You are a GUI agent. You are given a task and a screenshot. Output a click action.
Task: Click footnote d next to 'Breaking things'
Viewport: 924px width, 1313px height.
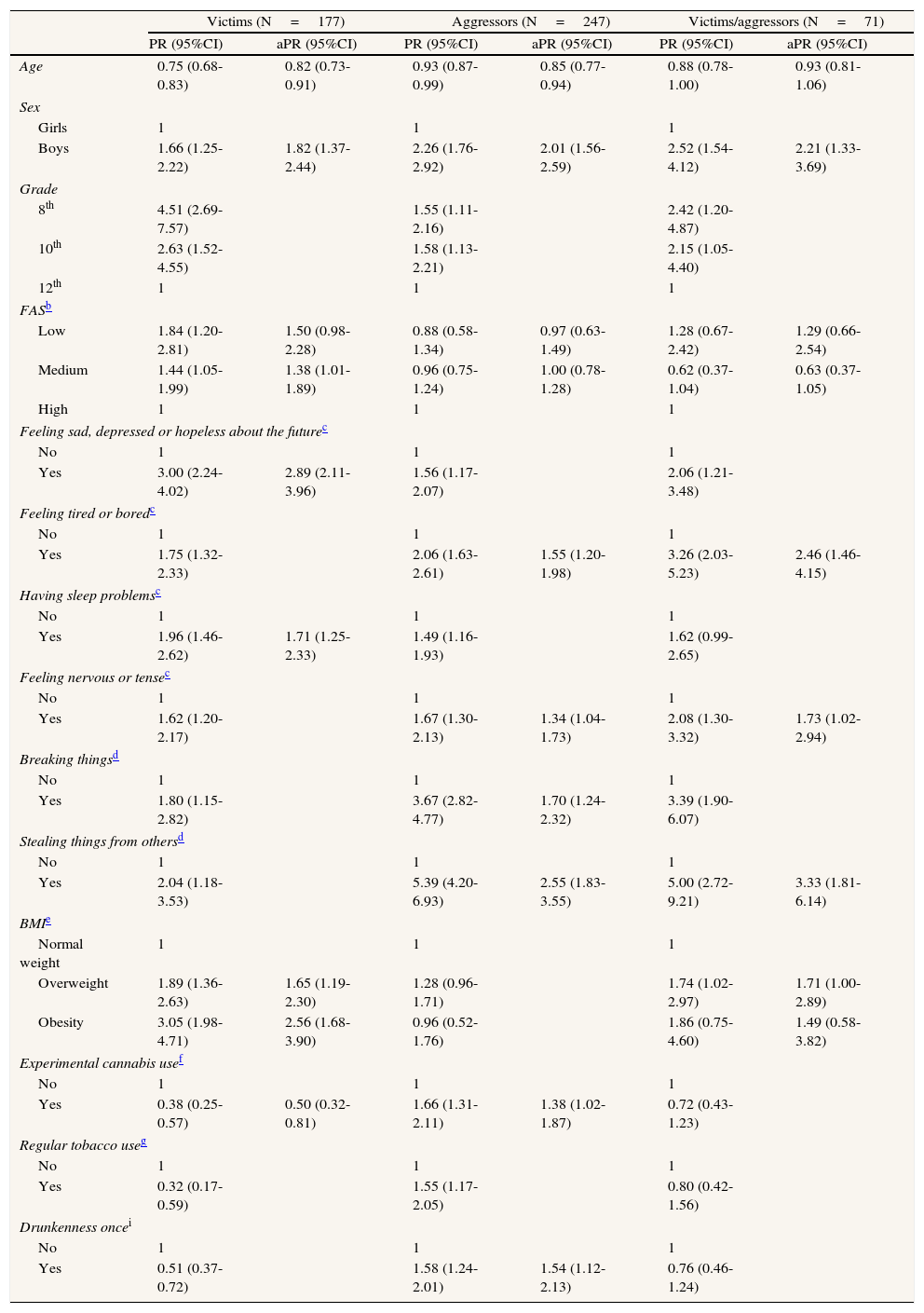115,756
